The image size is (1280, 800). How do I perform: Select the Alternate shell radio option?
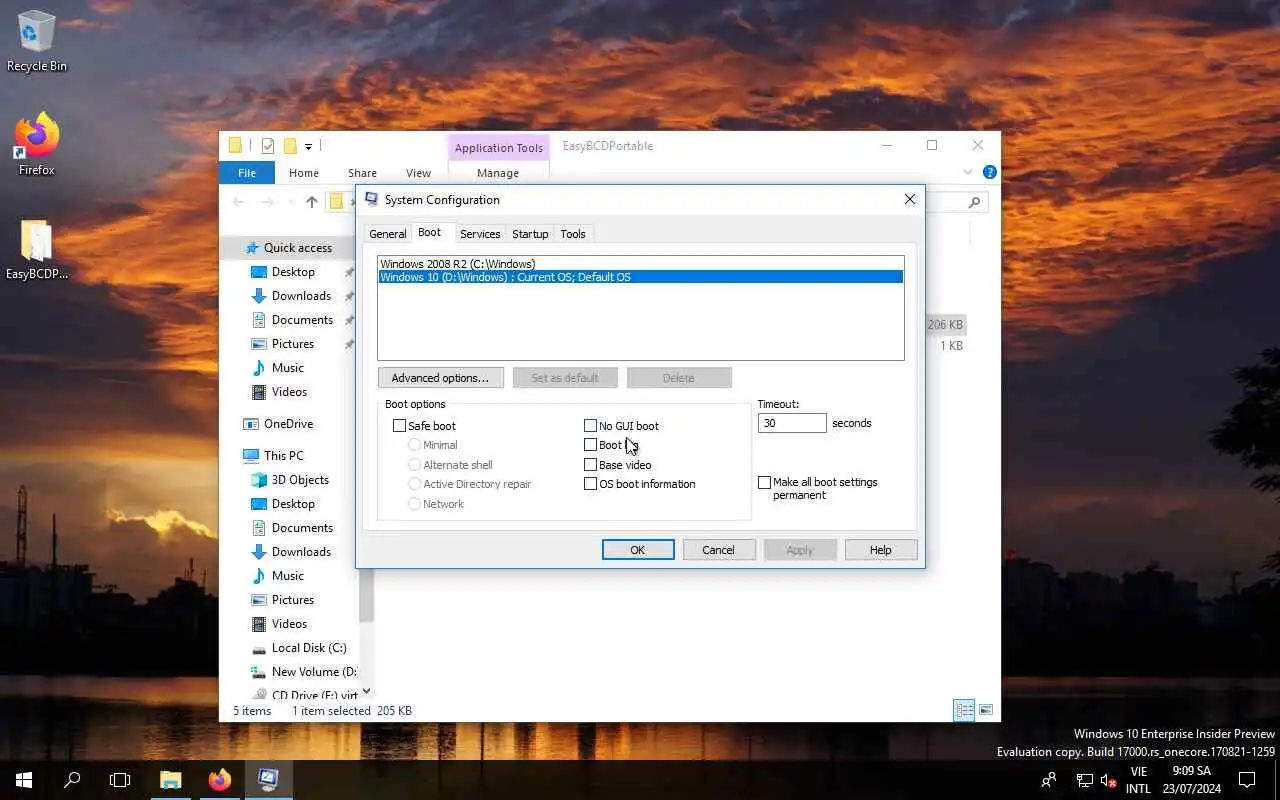pyautogui.click(x=415, y=465)
